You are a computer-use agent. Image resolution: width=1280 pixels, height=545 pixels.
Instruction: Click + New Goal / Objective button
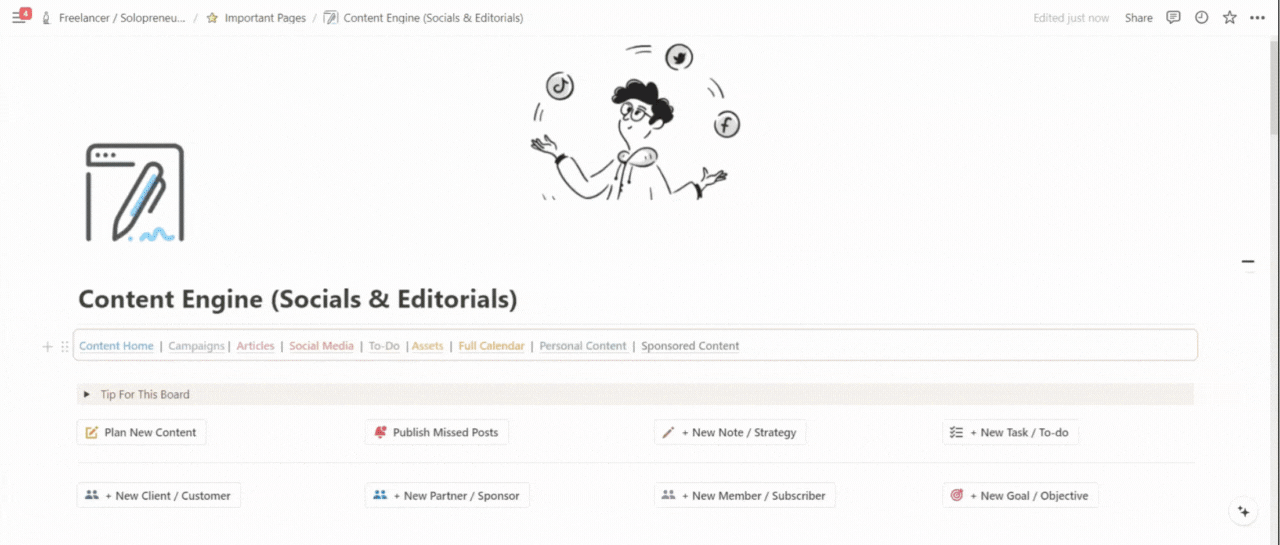[x=1020, y=495]
